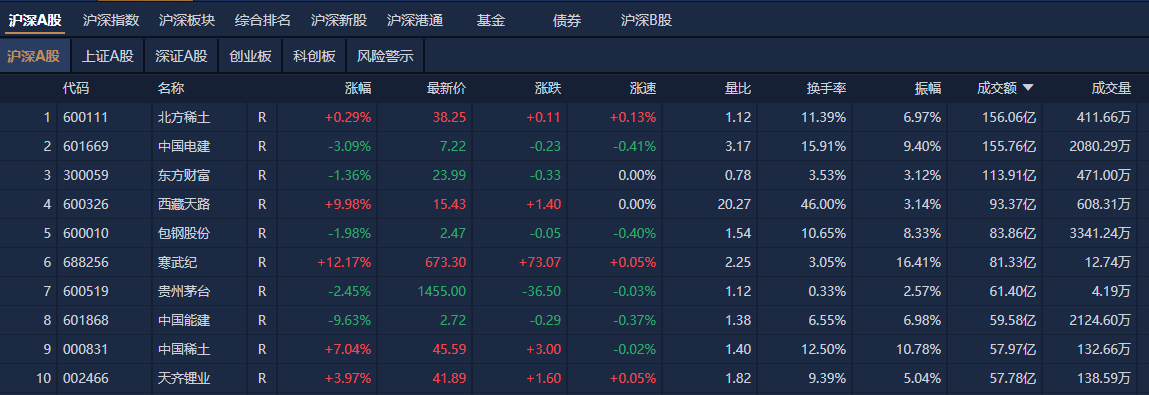Image resolution: width=1149 pixels, height=395 pixels.
Task: Open stock name 寒武纪 link
Action: point(177,262)
